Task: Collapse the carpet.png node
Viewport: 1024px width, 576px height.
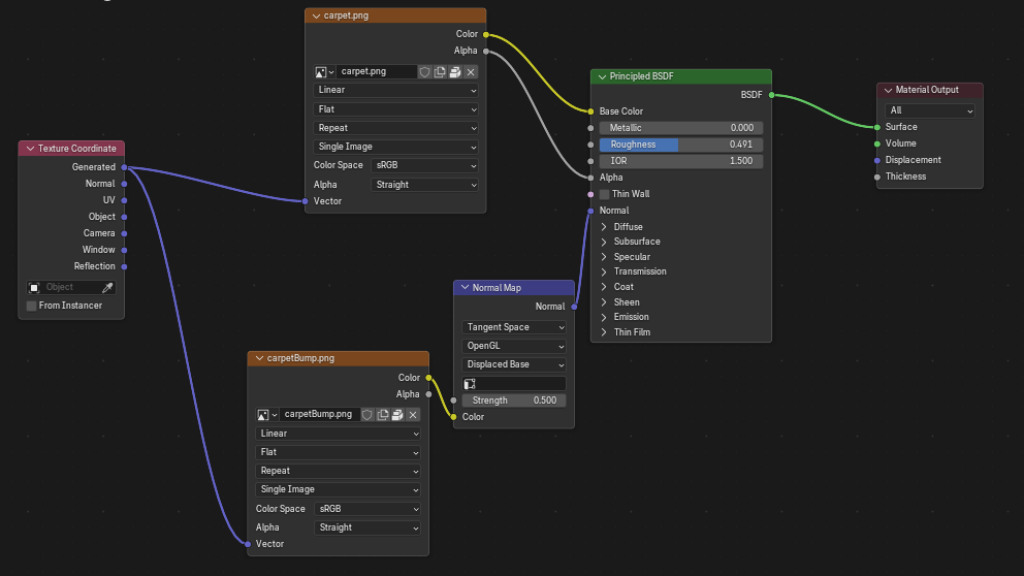Action: [316, 16]
